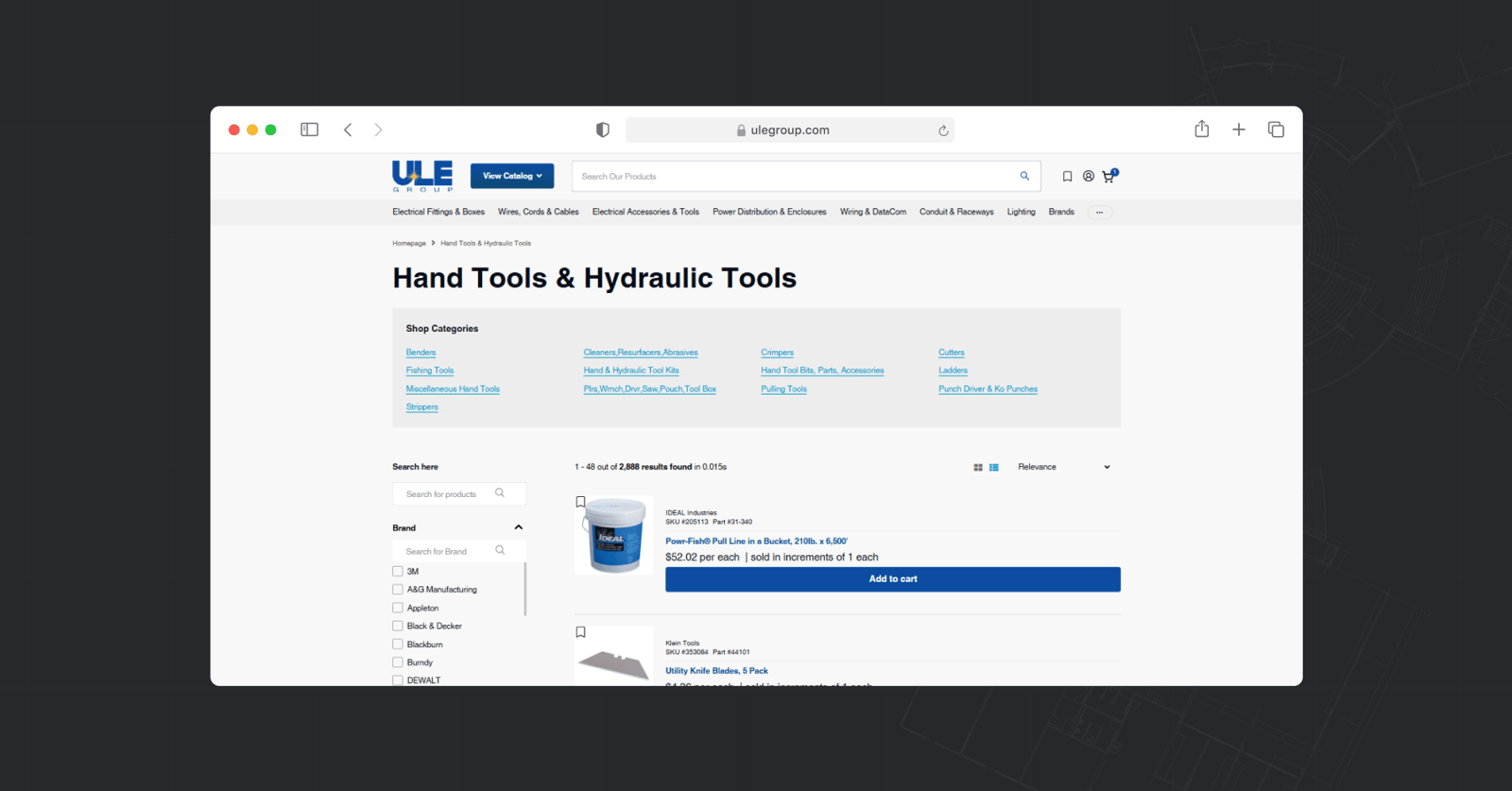
Task: Open Punch Driver & Ko Punches link
Action: click(988, 388)
